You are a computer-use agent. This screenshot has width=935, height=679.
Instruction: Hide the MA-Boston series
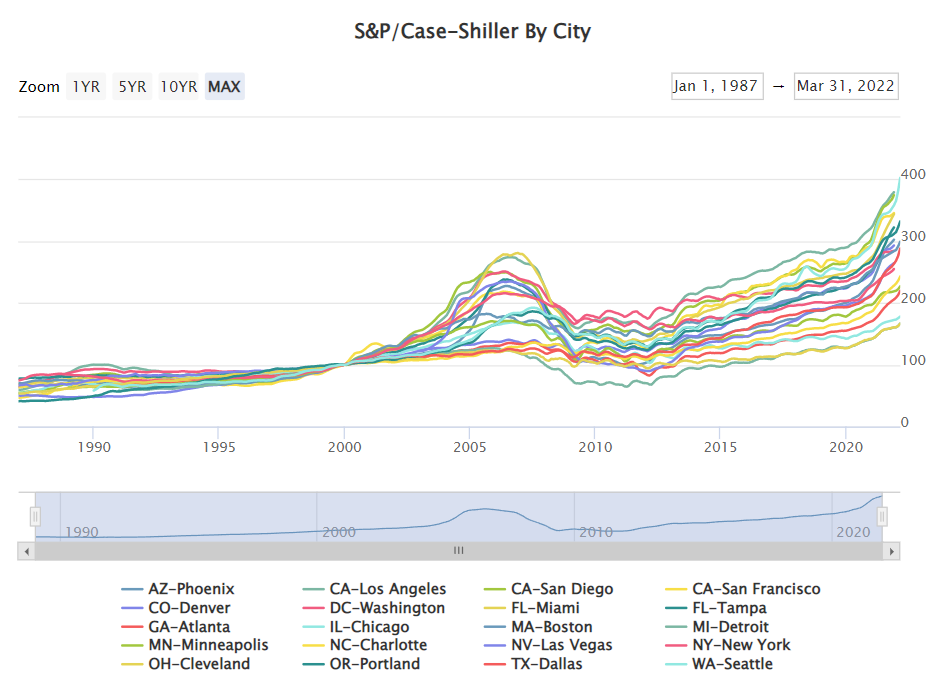point(538,627)
